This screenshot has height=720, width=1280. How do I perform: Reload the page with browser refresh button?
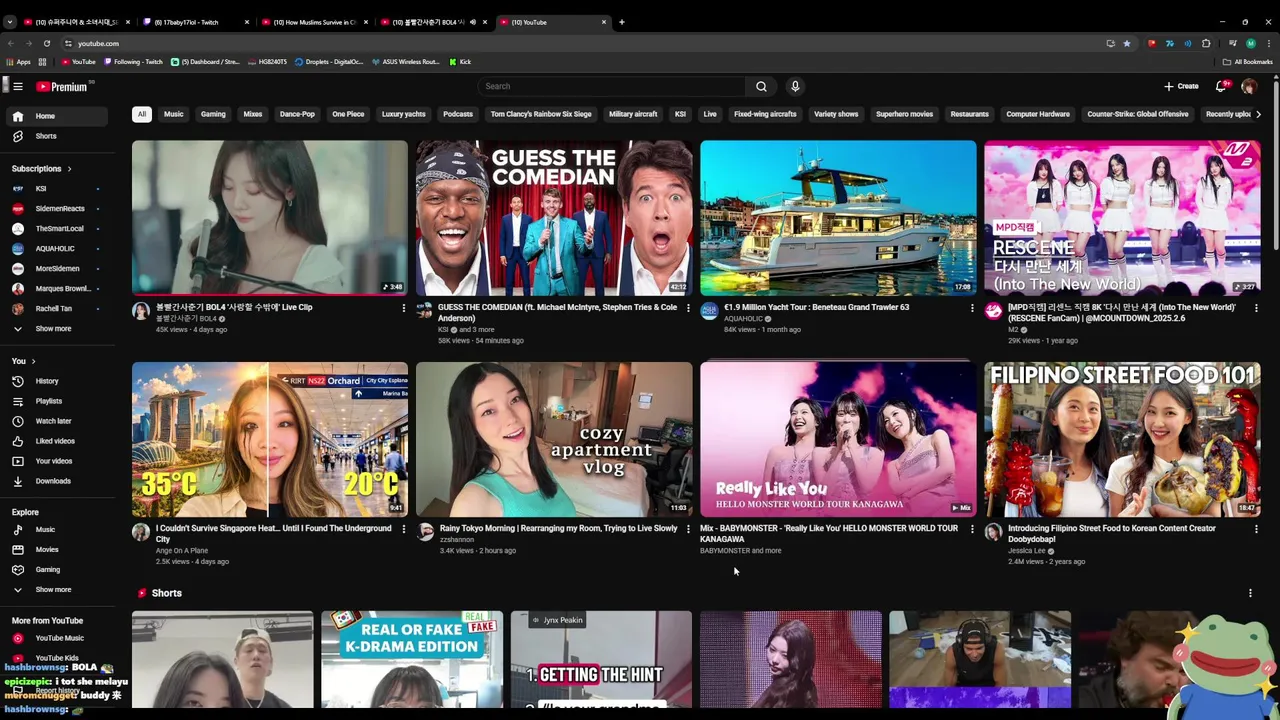point(46,43)
